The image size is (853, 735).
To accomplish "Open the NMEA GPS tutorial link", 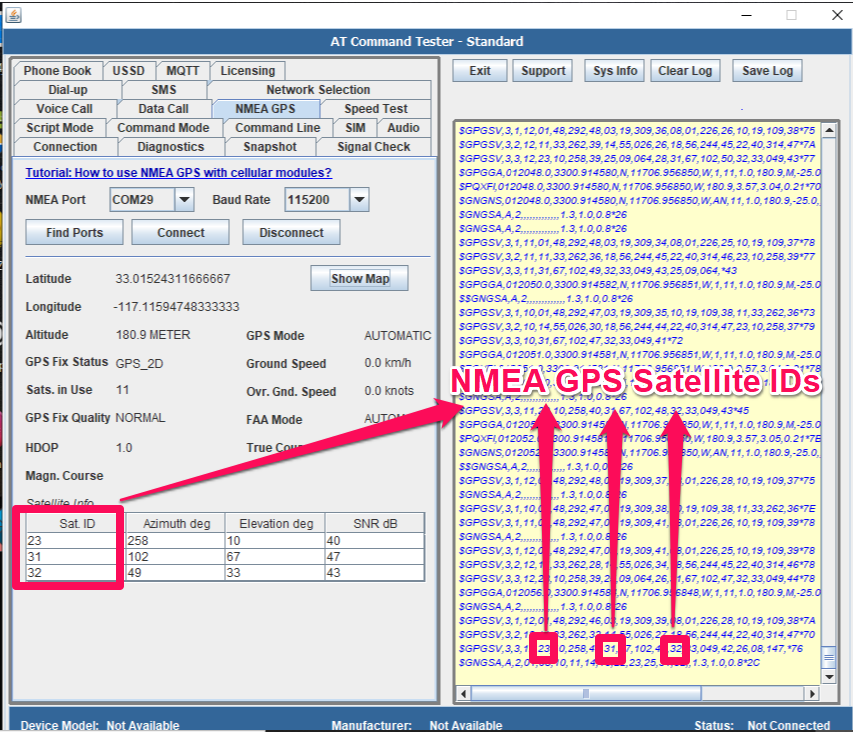I will coord(178,173).
